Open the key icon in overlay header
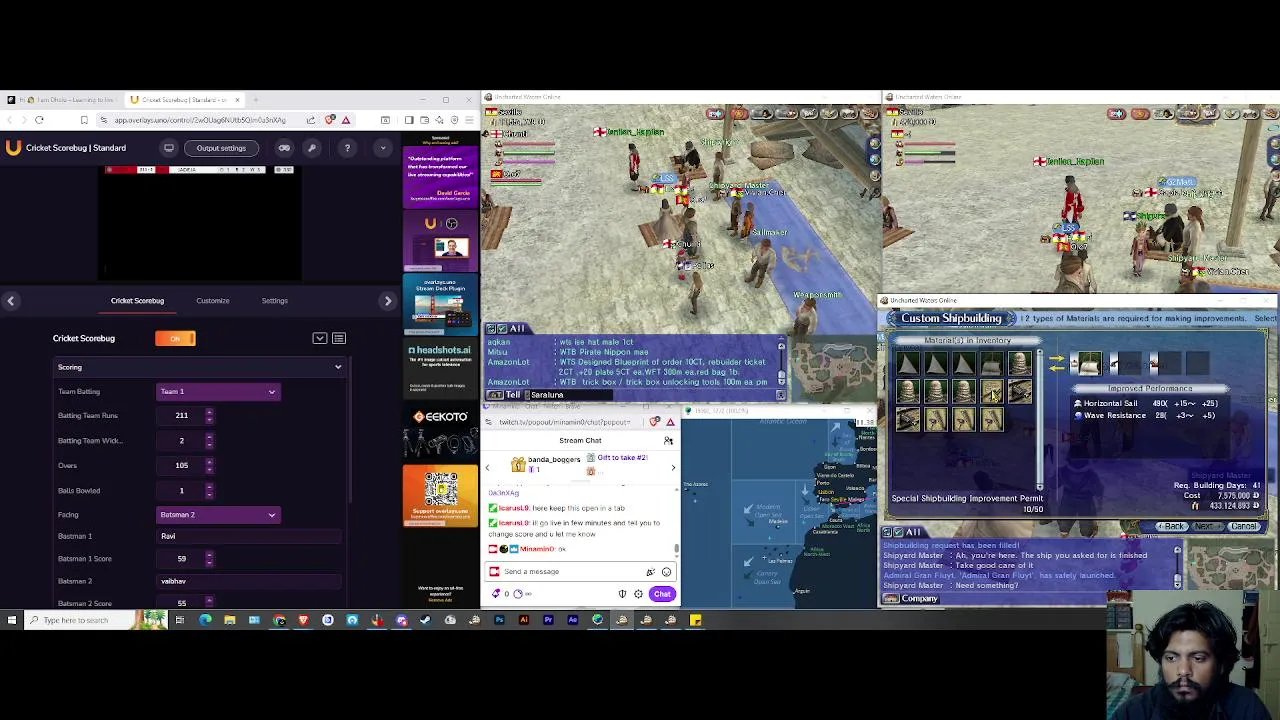The width and height of the screenshot is (1280, 720). pyautogui.click(x=312, y=148)
